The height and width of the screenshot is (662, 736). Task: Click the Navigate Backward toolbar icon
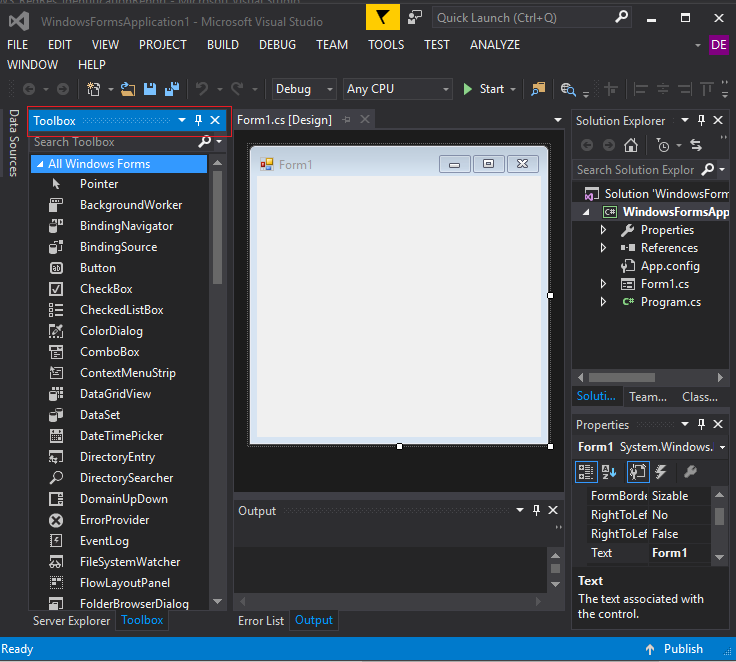click(29, 89)
